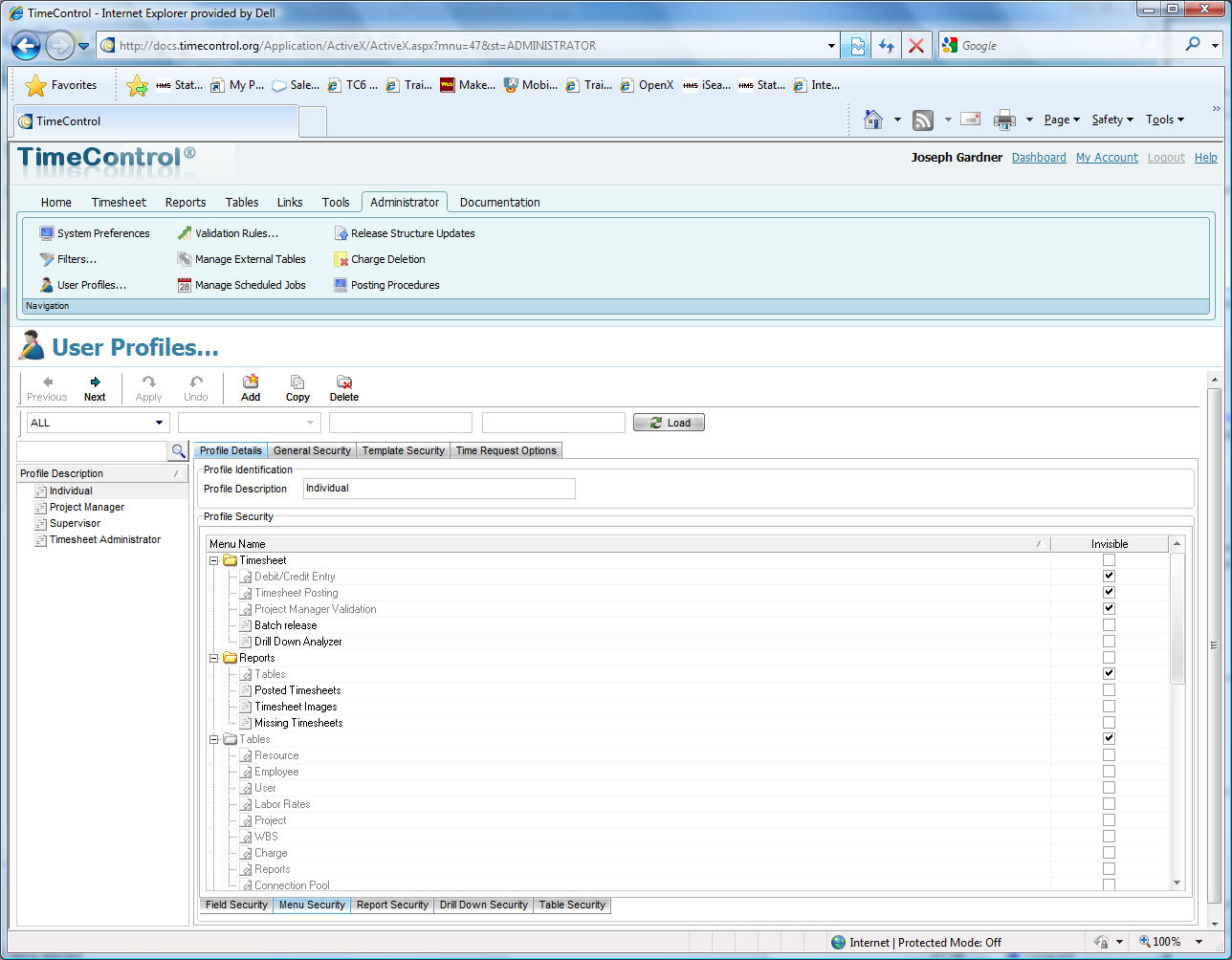
Task: Open Manage Scheduled Jobs calendar icon
Action: (185, 285)
